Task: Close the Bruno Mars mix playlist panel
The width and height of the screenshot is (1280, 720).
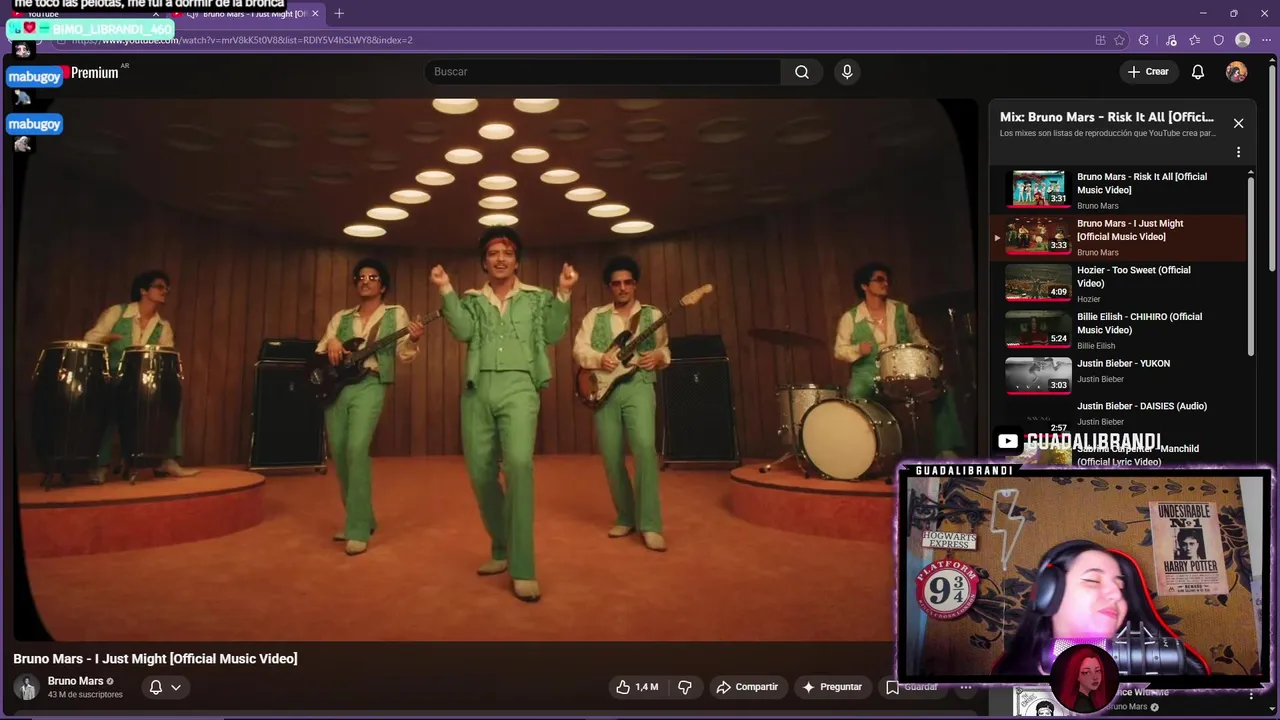Action: (1238, 123)
